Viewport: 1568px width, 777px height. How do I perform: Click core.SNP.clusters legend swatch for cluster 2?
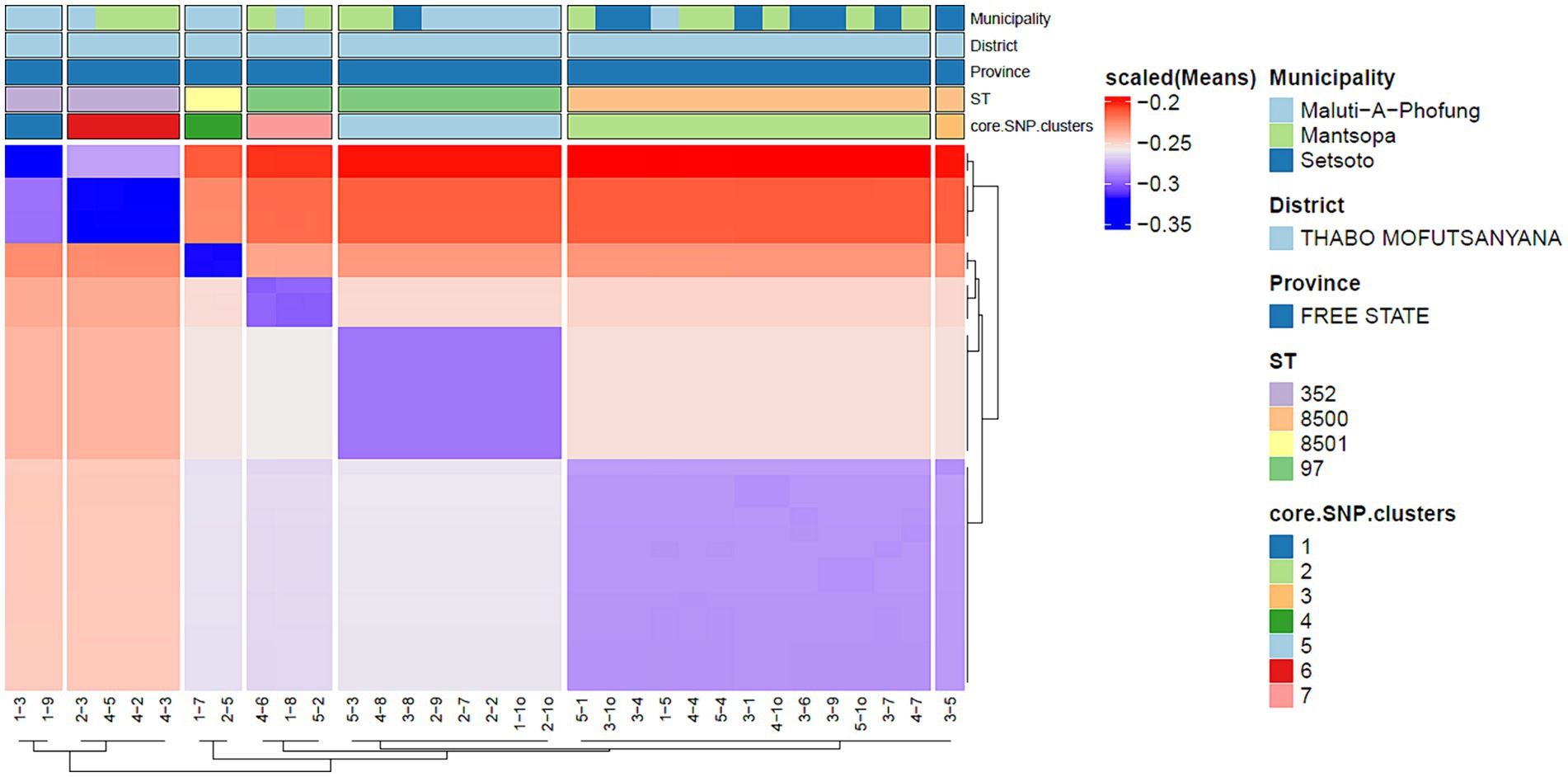[1281, 572]
